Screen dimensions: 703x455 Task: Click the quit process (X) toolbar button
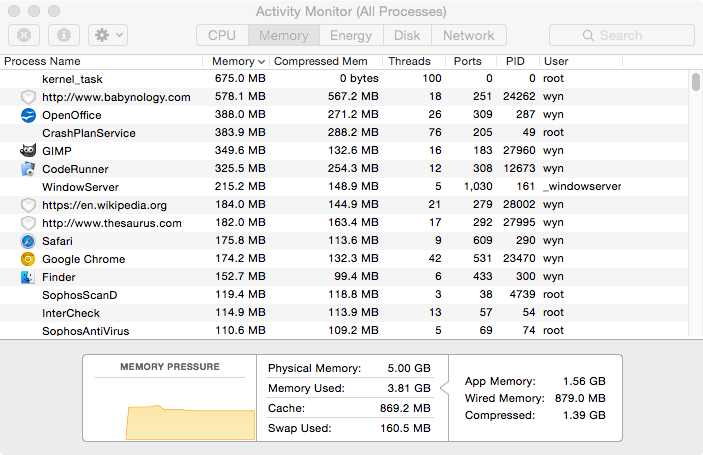24,35
